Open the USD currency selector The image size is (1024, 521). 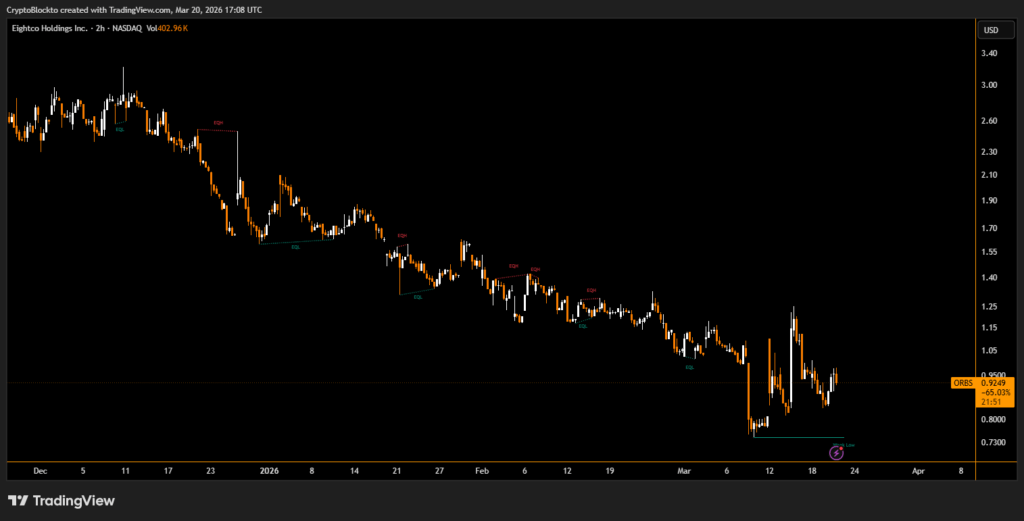pyautogui.click(x=991, y=30)
